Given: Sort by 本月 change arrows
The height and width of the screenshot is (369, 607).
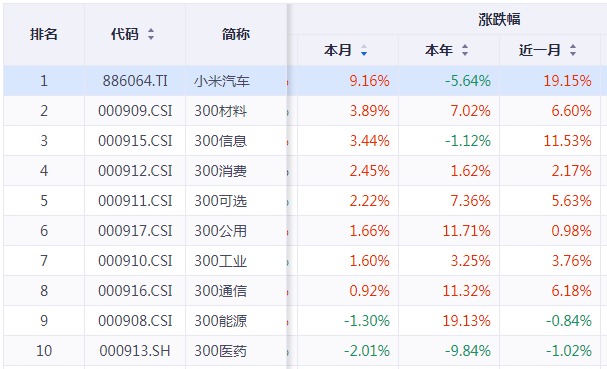Looking at the screenshot, I should coord(364,50).
